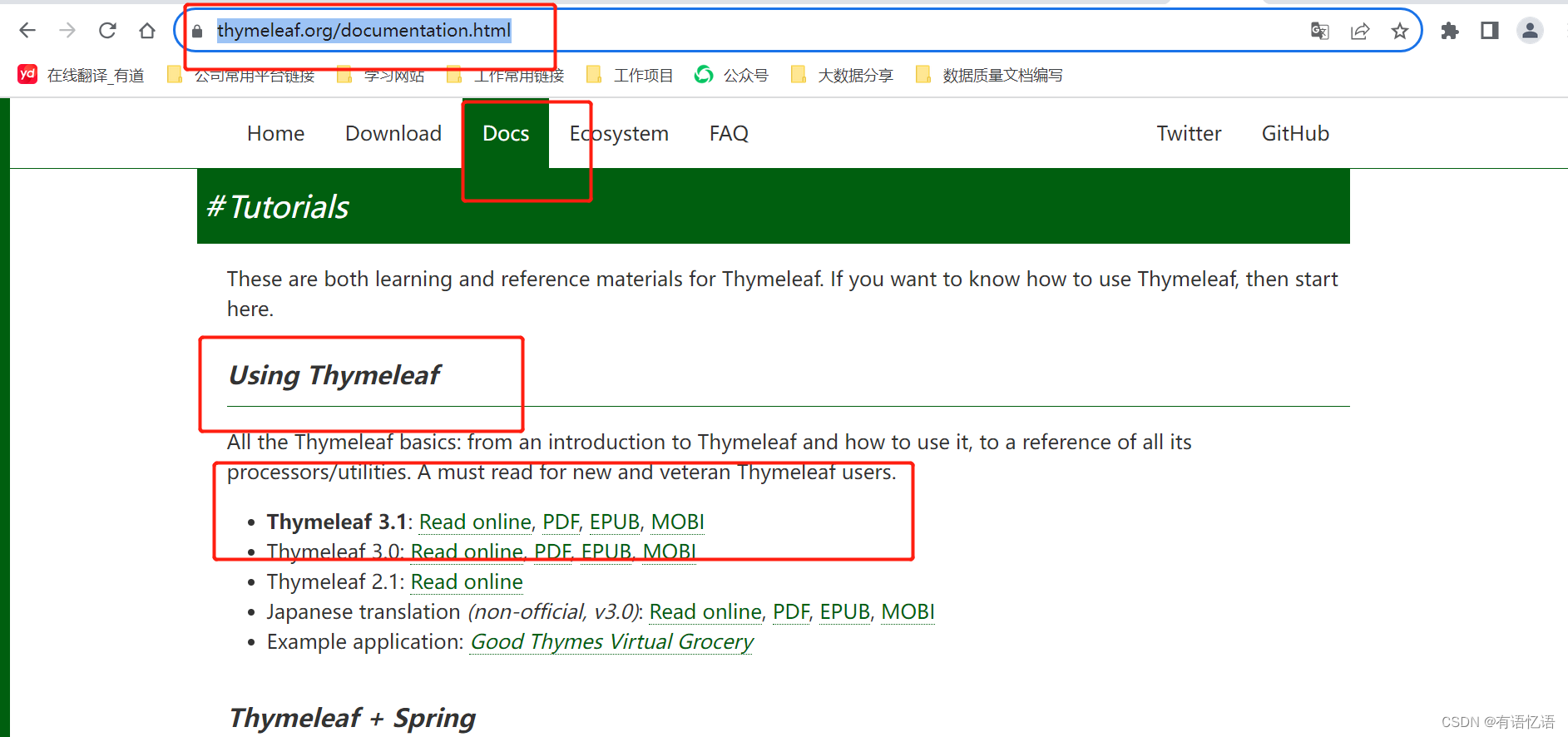
Task: Open the Download nav item
Action: click(x=393, y=133)
